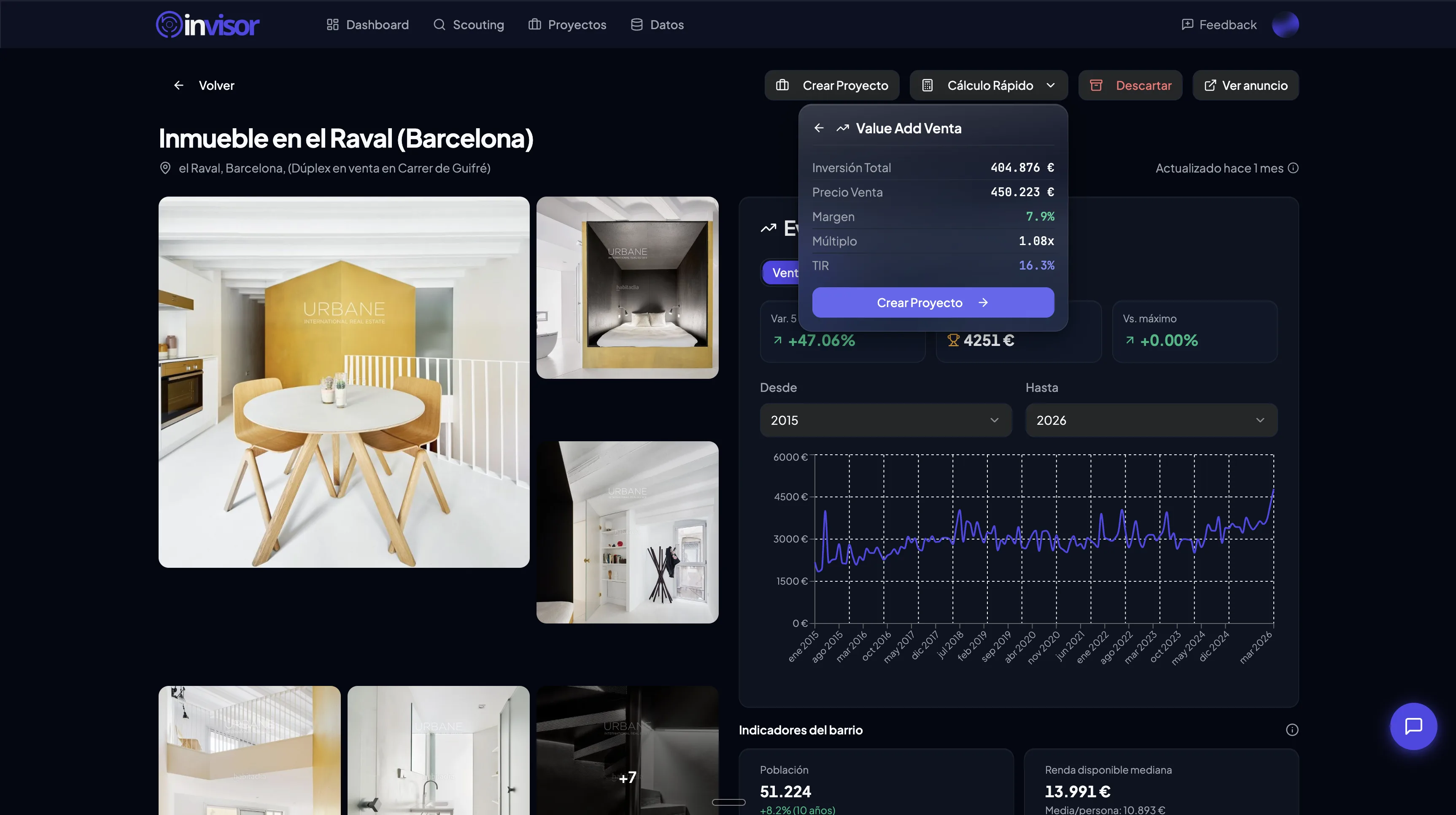Click info icon beside Indicadores del barrio
Image resolution: width=1456 pixels, height=815 pixels.
point(1292,730)
